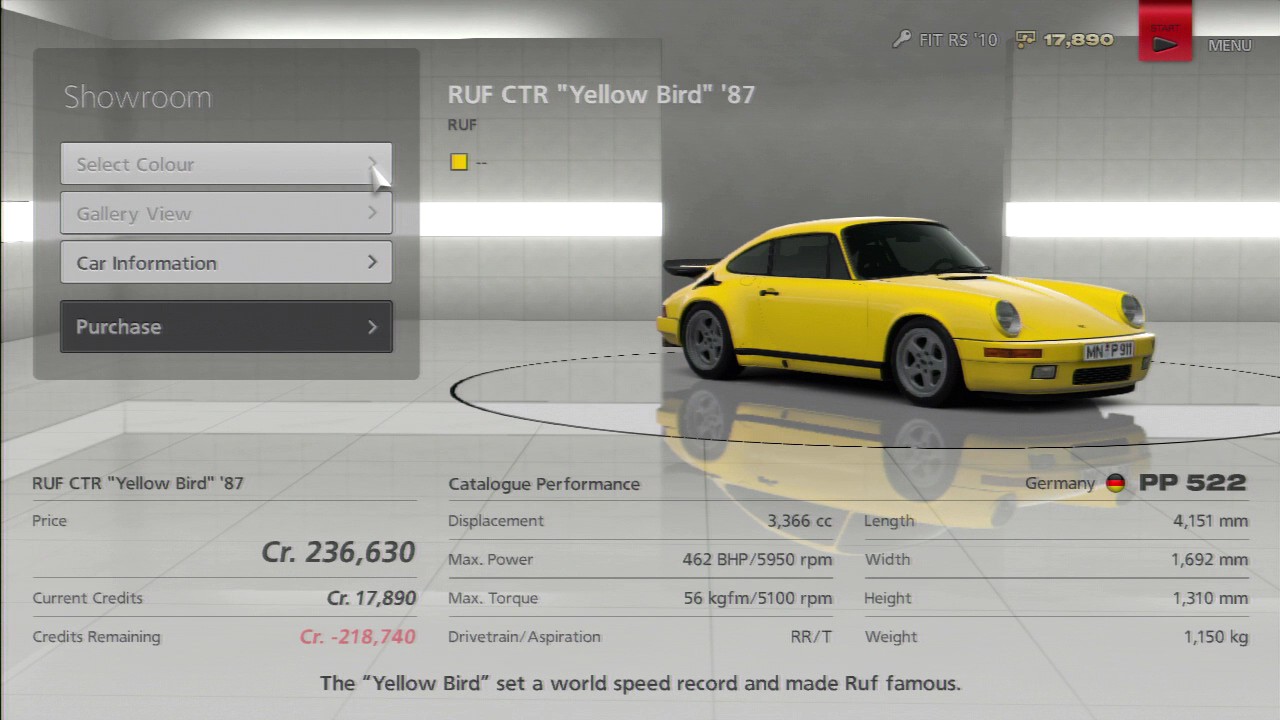This screenshot has width=1280, height=720.
Task: Open the Select Colour option
Action: pos(226,164)
